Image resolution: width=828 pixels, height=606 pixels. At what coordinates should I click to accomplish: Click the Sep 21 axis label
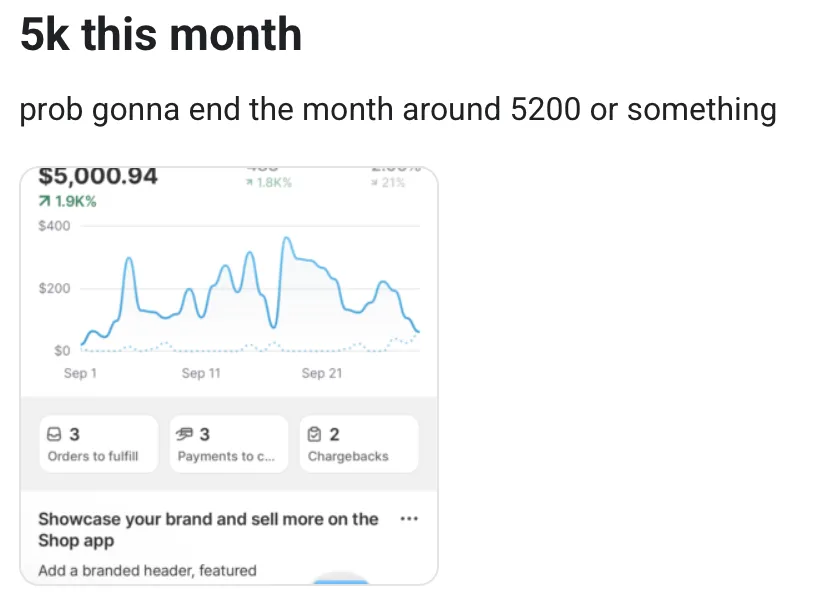[x=322, y=373]
